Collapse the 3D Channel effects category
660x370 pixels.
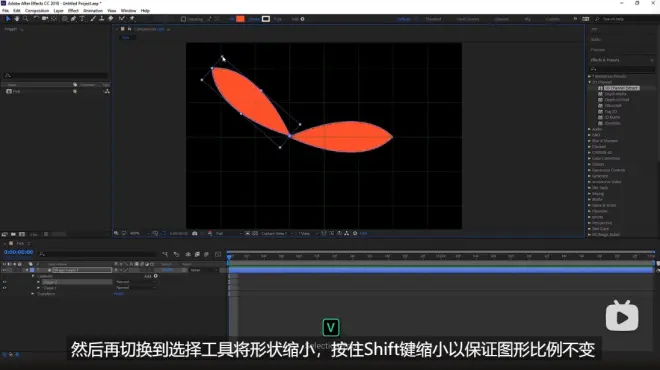(x=590, y=82)
